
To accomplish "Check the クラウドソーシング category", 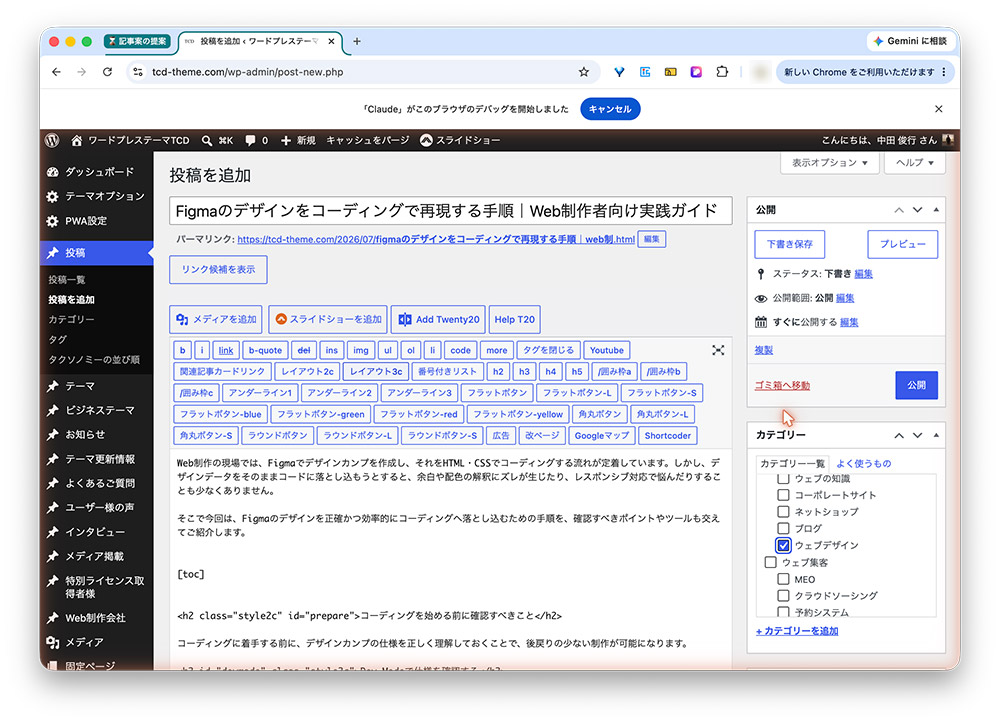I will [784, 595].
